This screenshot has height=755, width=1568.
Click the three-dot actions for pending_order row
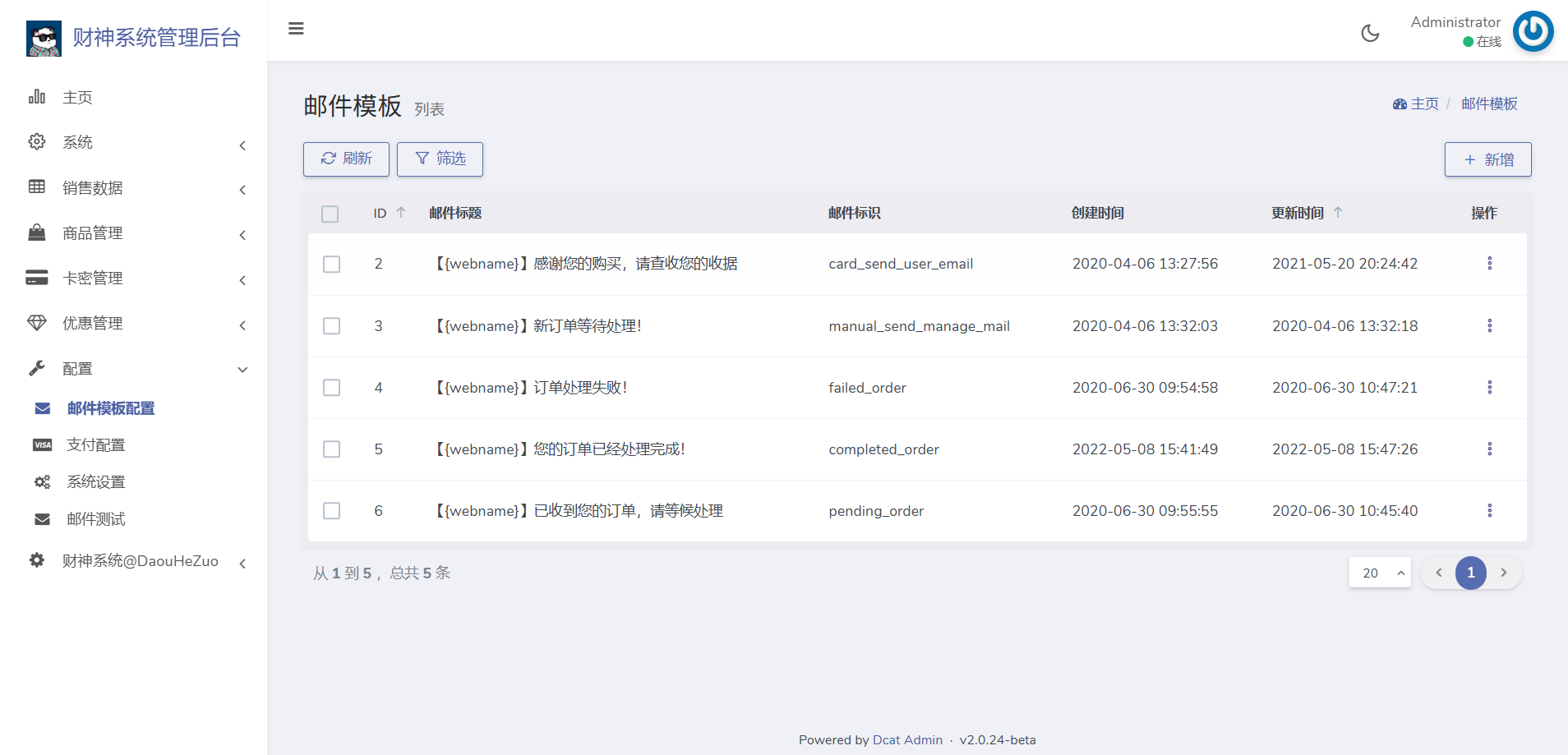click(x=1489, y=511)
